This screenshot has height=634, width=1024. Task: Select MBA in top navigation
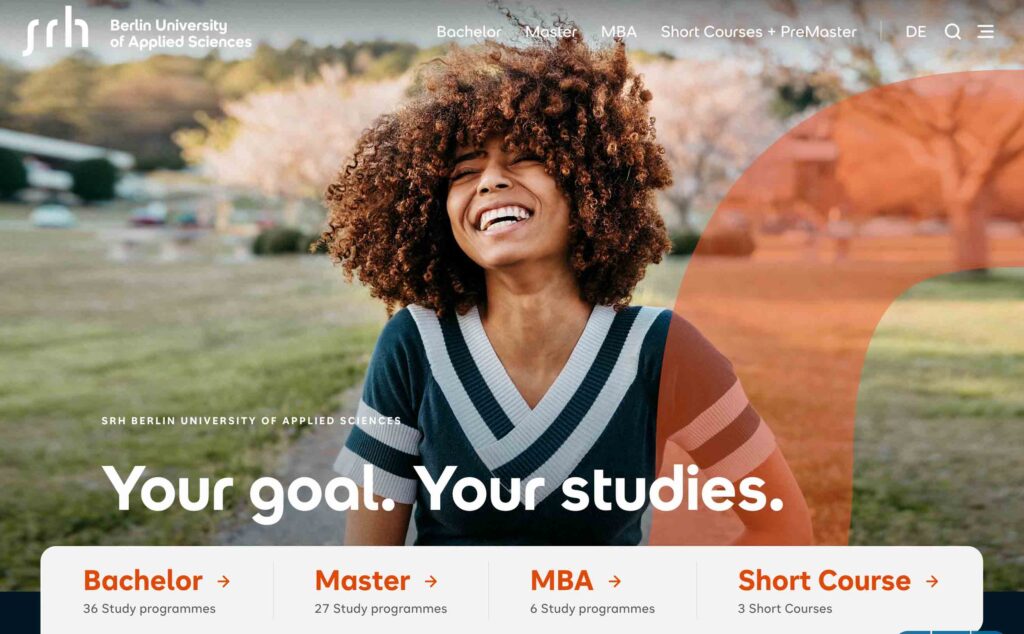[x=618, y=31]
